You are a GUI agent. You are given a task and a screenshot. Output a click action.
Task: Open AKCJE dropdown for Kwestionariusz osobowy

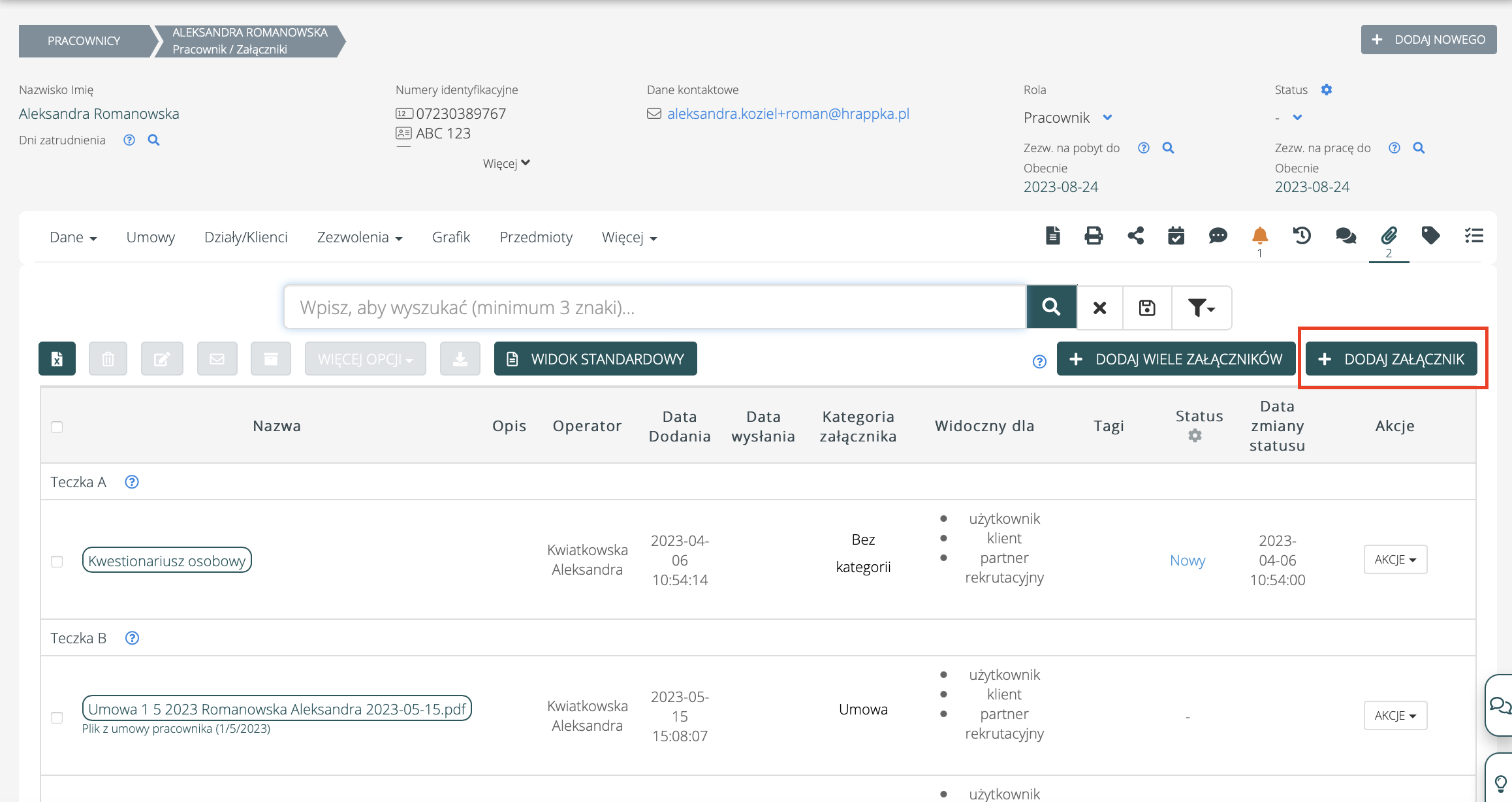coord(1395,560)
